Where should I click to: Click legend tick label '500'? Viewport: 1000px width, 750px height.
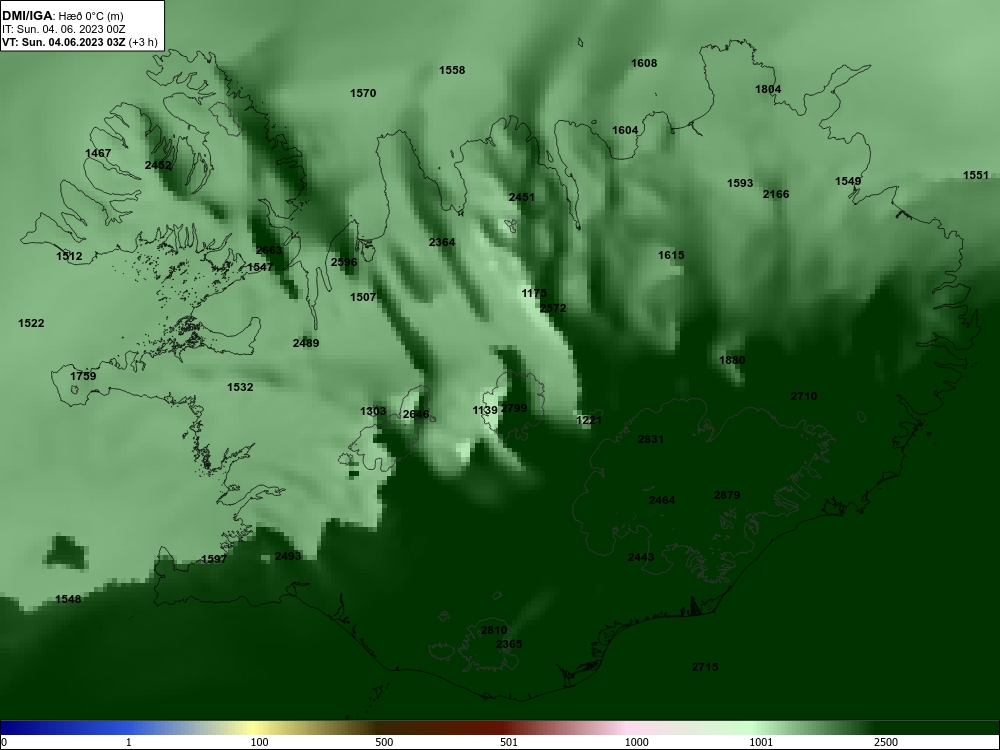tap(385, 742)
